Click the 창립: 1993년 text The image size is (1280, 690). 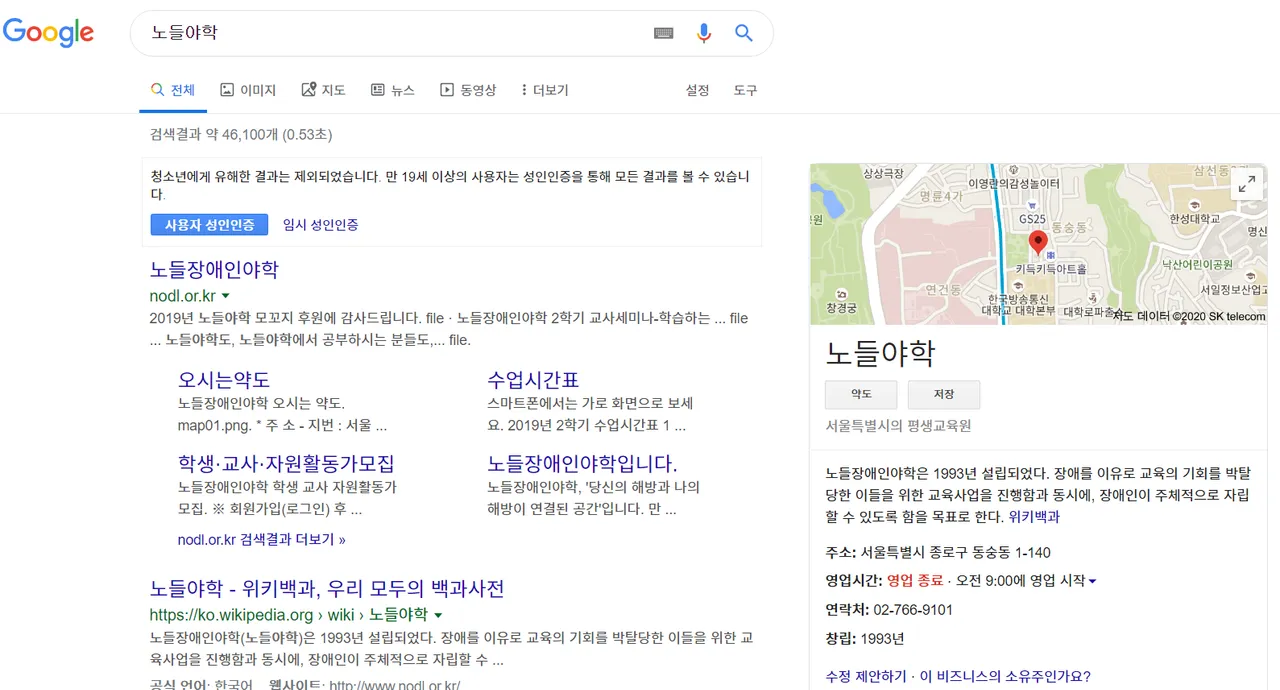(x=865, y=639)
